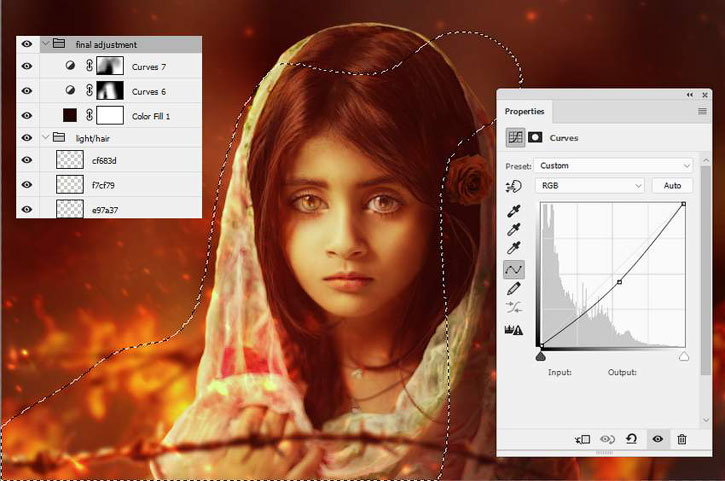The image size is (725, 481).
Task: Click the middle control point on the curve
Action: pyautogui.click(x=620, y=282)
